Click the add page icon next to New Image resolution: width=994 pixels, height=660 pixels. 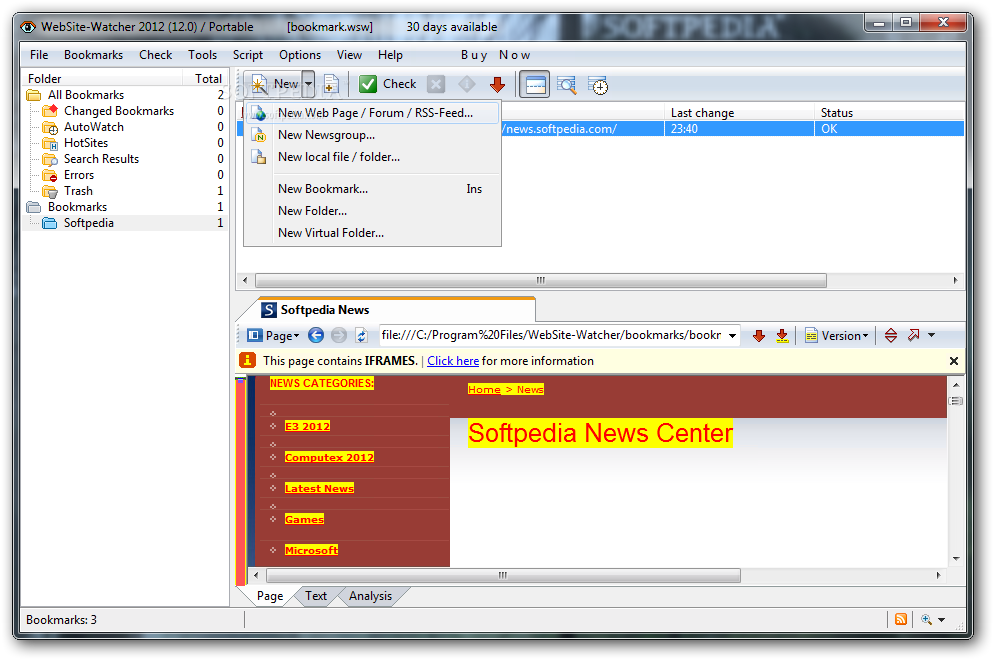click(x=331, y=84)
